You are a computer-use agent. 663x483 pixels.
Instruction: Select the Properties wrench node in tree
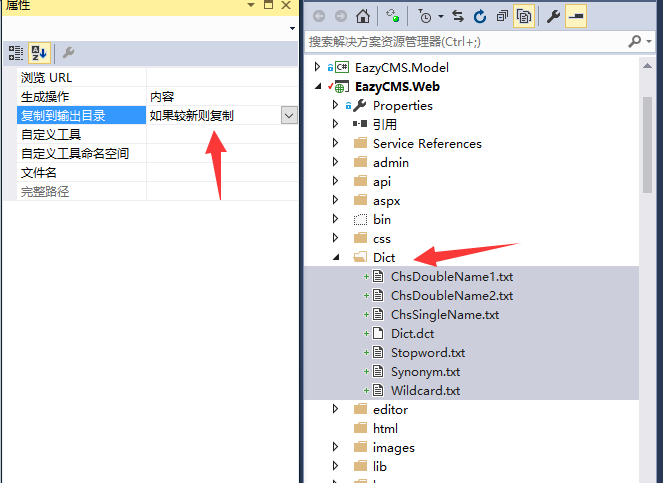[403, 106]
